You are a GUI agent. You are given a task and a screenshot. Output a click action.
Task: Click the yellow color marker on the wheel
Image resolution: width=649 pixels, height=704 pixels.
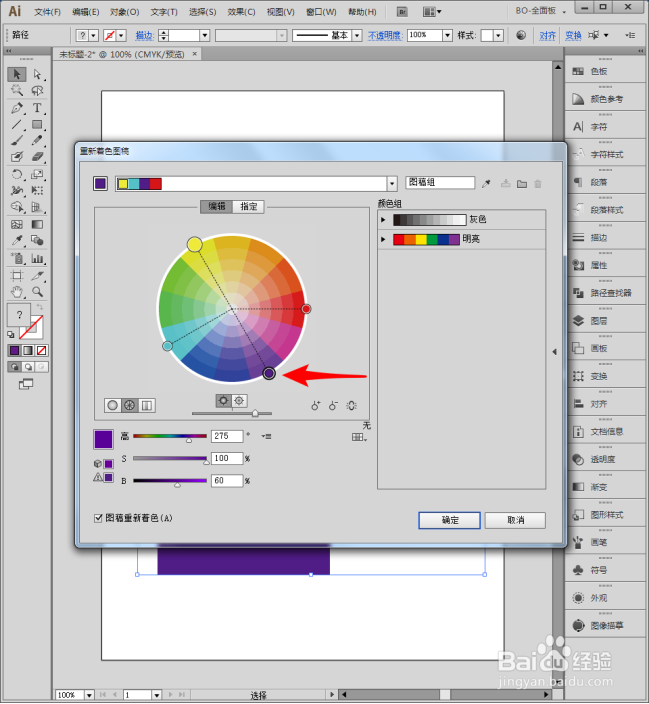tap(194, 244)
